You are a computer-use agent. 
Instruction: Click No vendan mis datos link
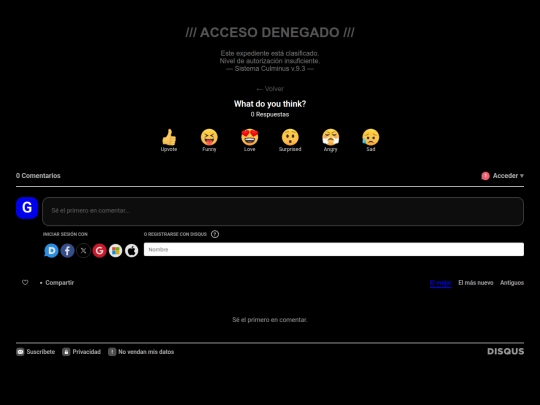coord(141,352)
